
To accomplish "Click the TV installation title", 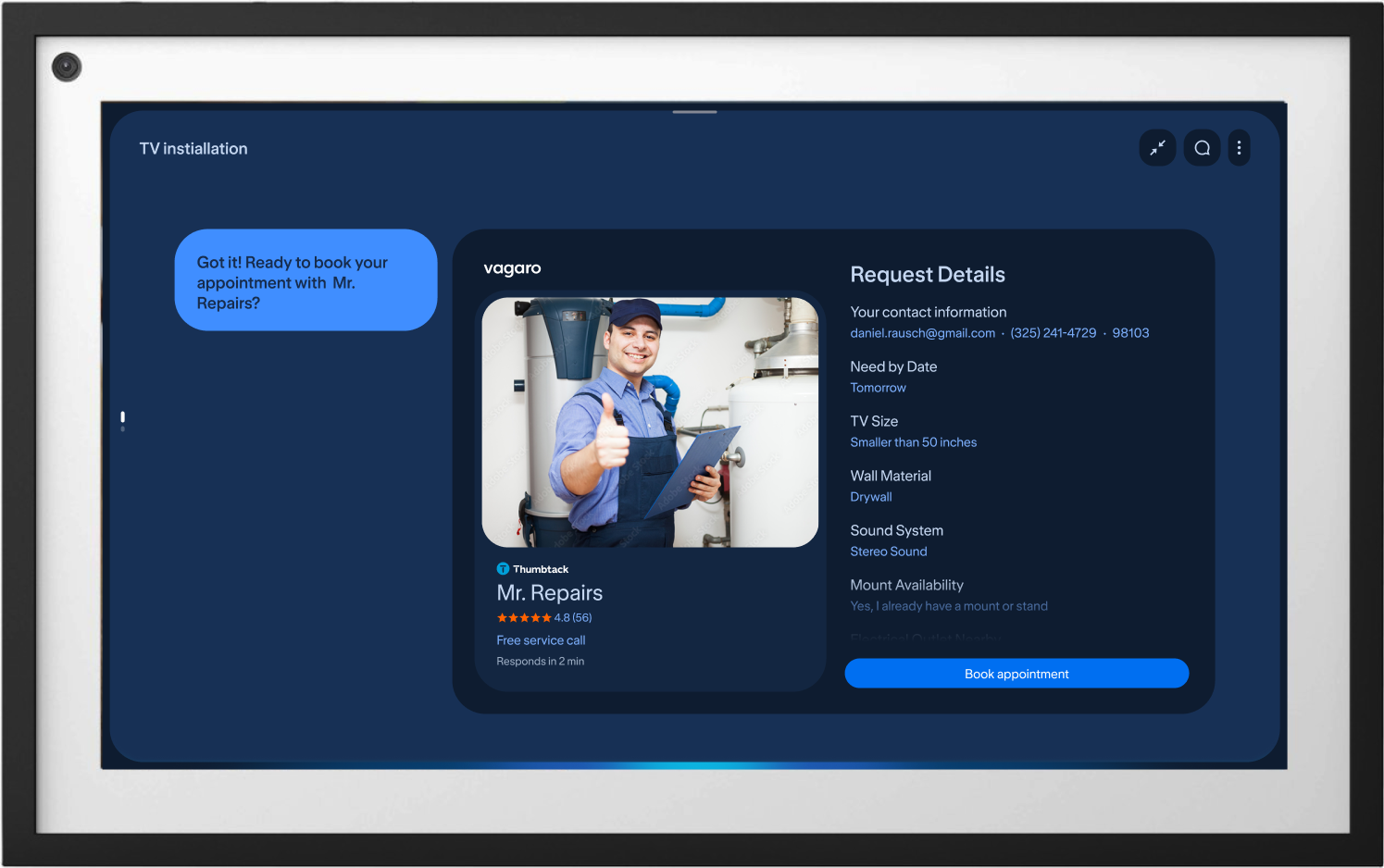I will 193,149.
